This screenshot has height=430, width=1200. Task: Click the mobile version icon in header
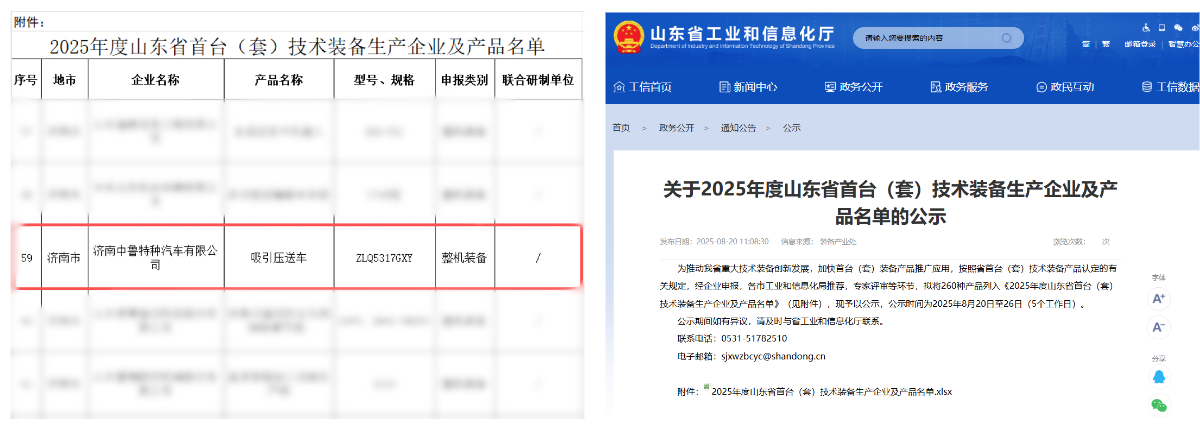[x=1162, y=28]
